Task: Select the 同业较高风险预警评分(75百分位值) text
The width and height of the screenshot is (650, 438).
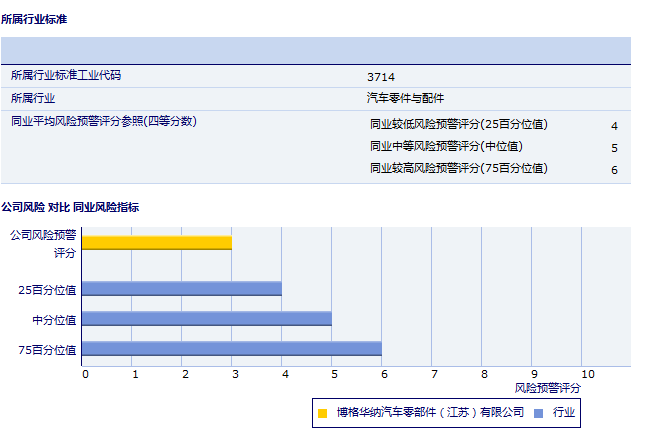Action: tap(458, 169)
